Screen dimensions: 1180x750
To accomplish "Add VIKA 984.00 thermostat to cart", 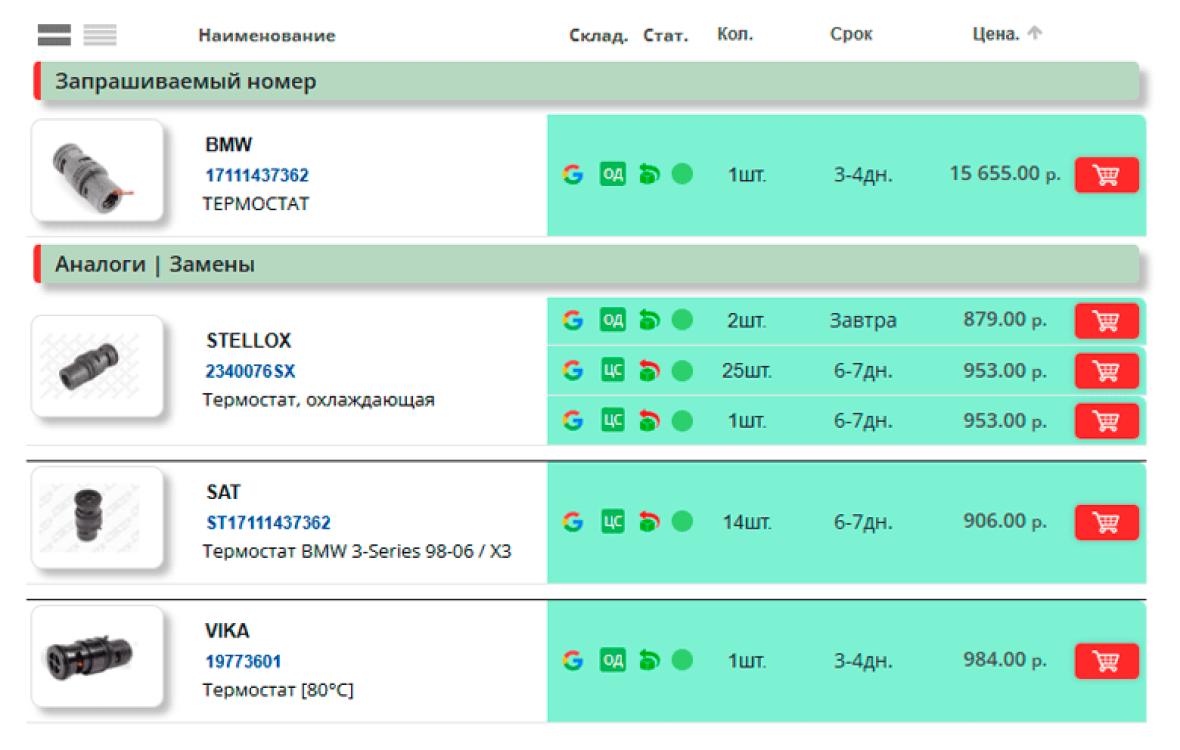I will tap(1106, 661).
